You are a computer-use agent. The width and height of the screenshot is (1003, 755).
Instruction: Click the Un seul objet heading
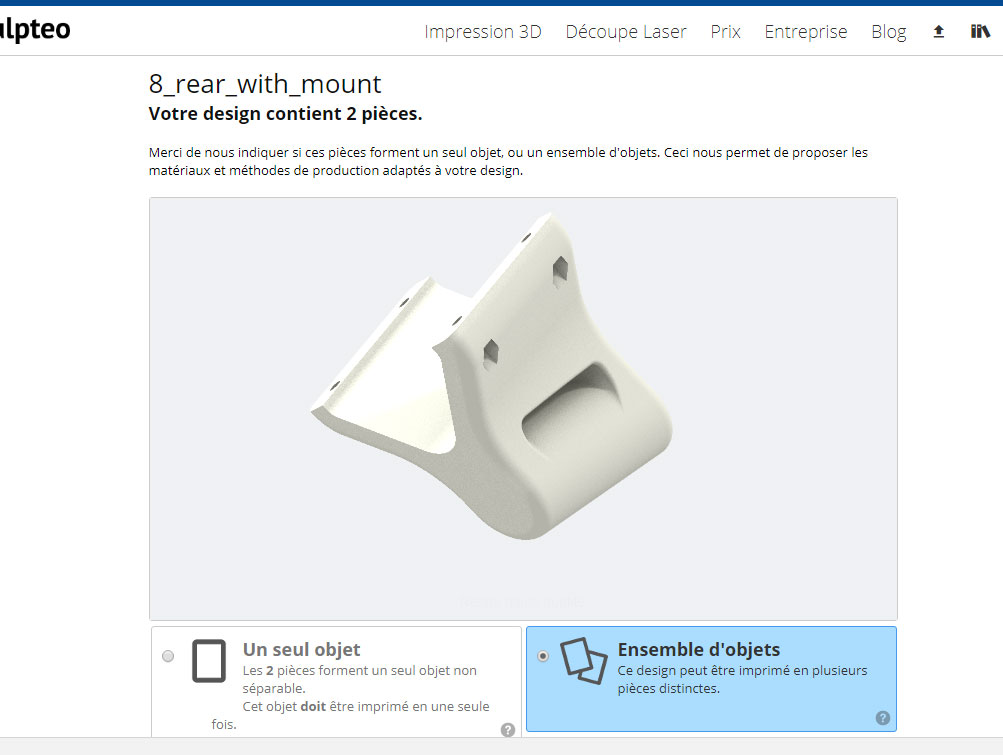click(x=301, y=649)
